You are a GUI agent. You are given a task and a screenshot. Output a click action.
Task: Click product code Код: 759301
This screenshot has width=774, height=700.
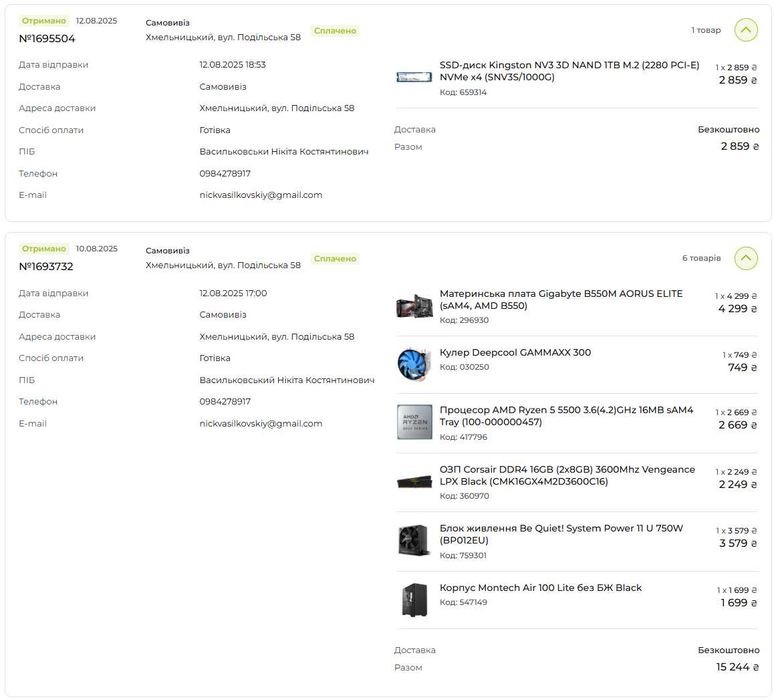pyautogui.click(x=463, y=556)
